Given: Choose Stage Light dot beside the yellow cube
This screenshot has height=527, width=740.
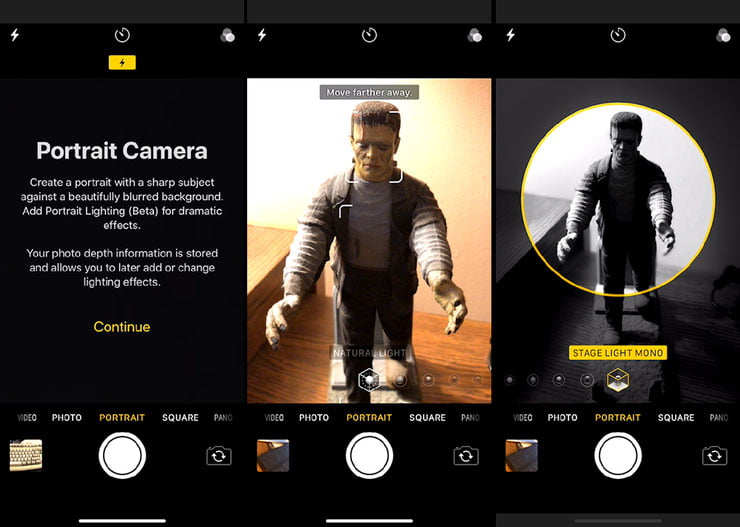Looking at the screenshot, I should [587, 380].
